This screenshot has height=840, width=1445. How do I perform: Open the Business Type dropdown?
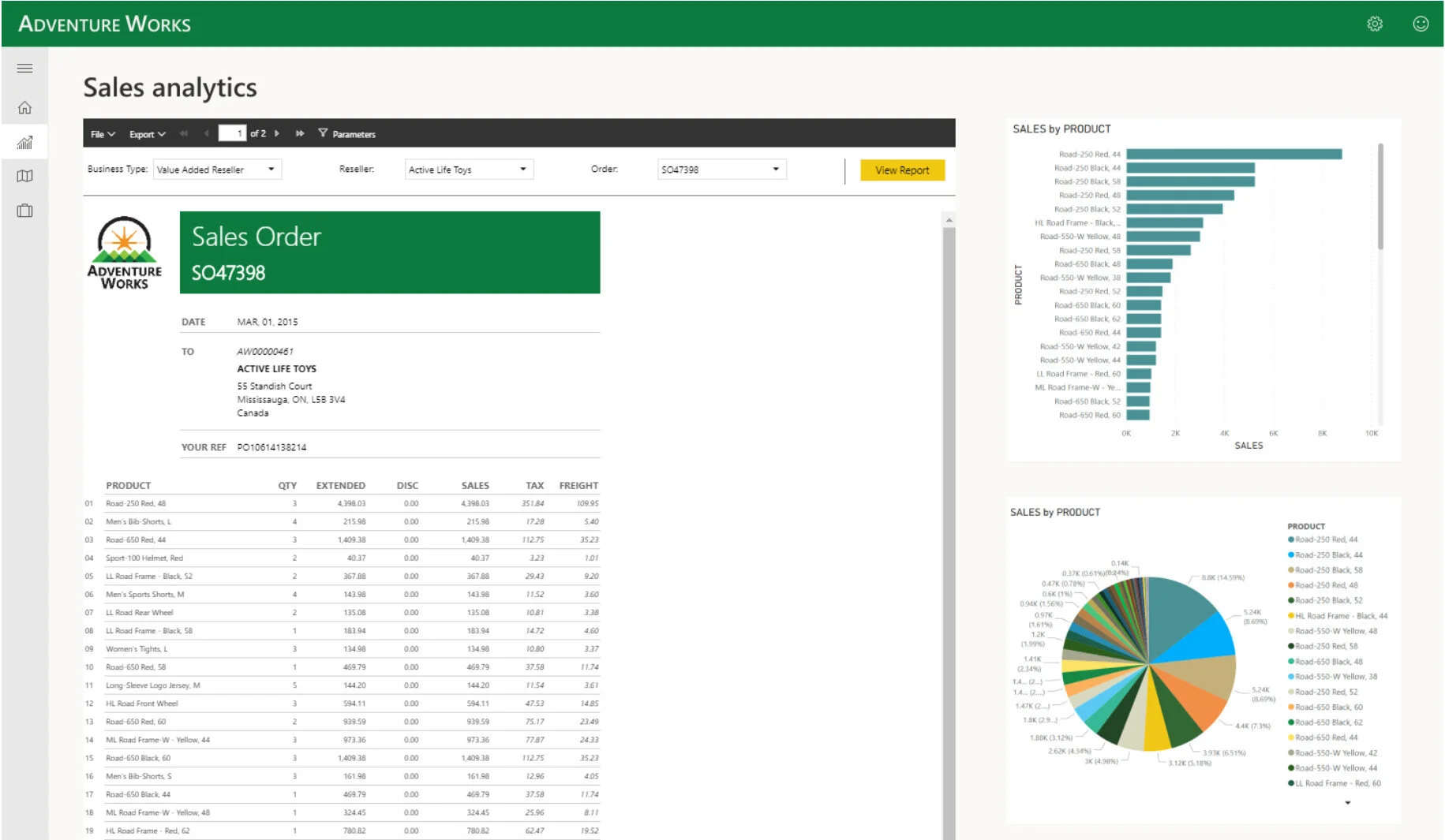coord(217,170)
